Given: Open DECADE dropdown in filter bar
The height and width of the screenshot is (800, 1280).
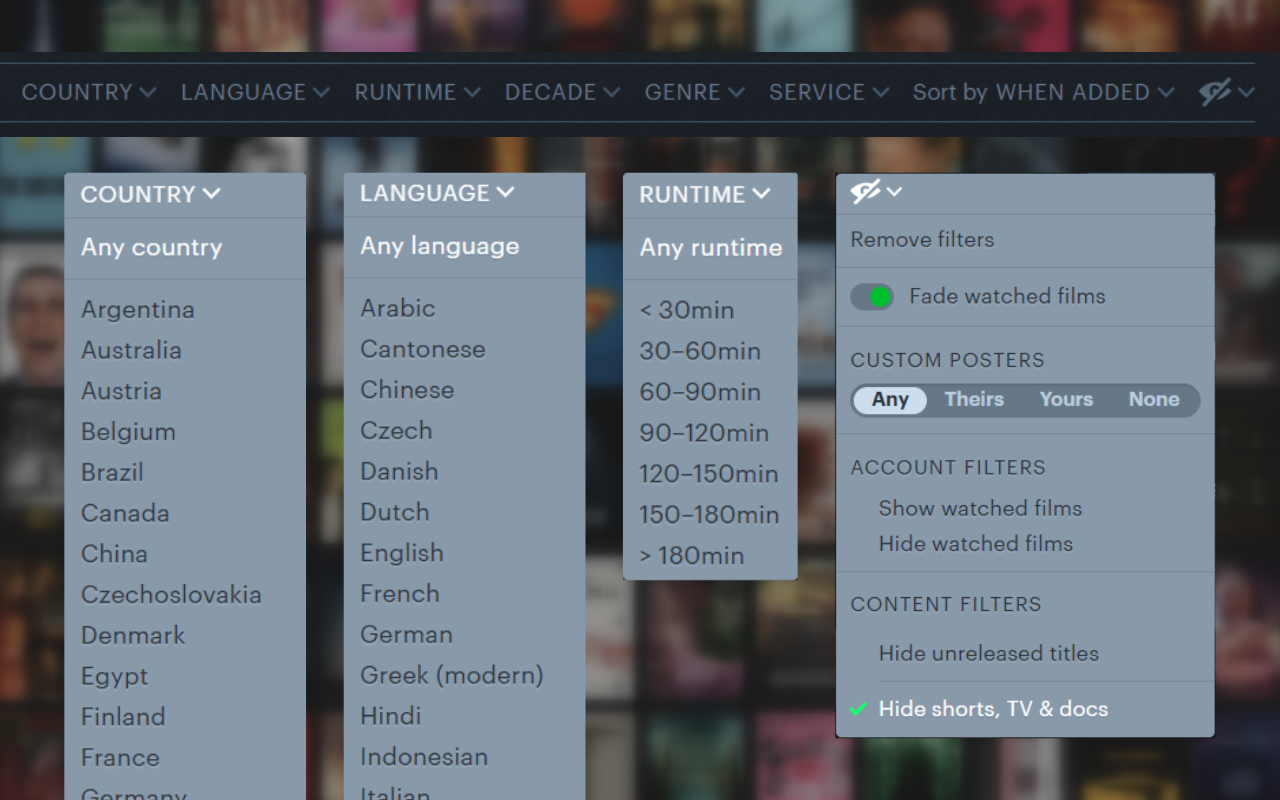Looking at the screenshot, I should point(562,92).
